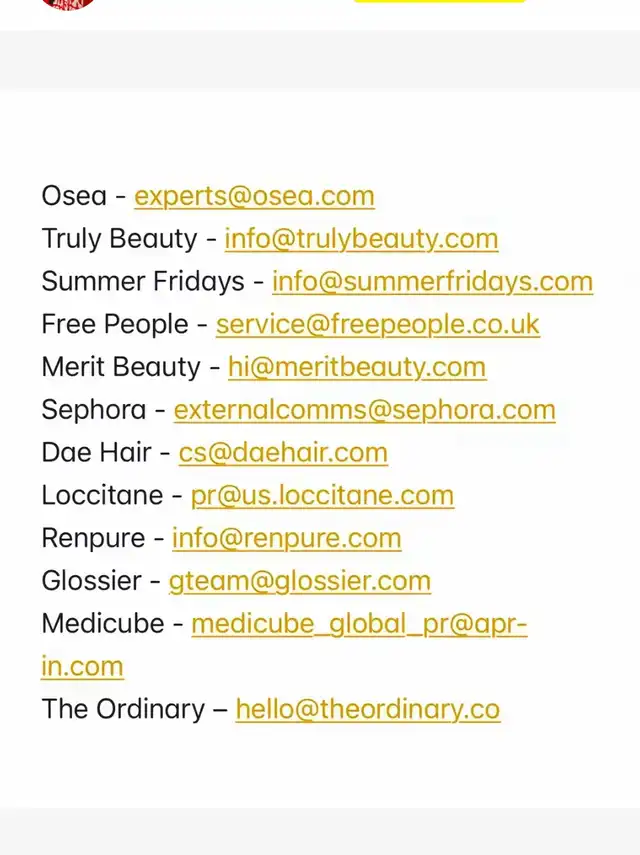Select the Free People brand name text
640x855 pixels.
[115, 324]
